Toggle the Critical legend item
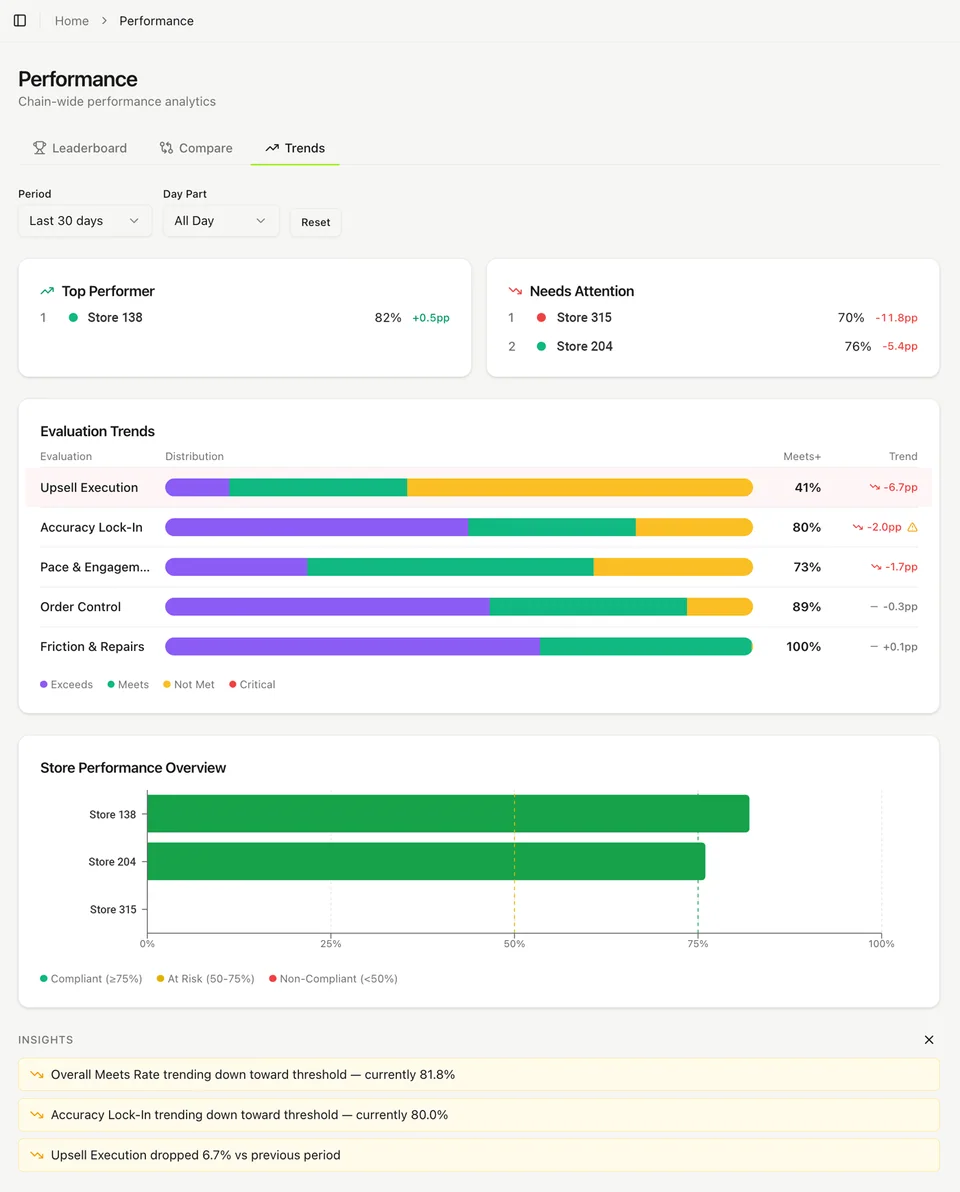 (252, 684)
